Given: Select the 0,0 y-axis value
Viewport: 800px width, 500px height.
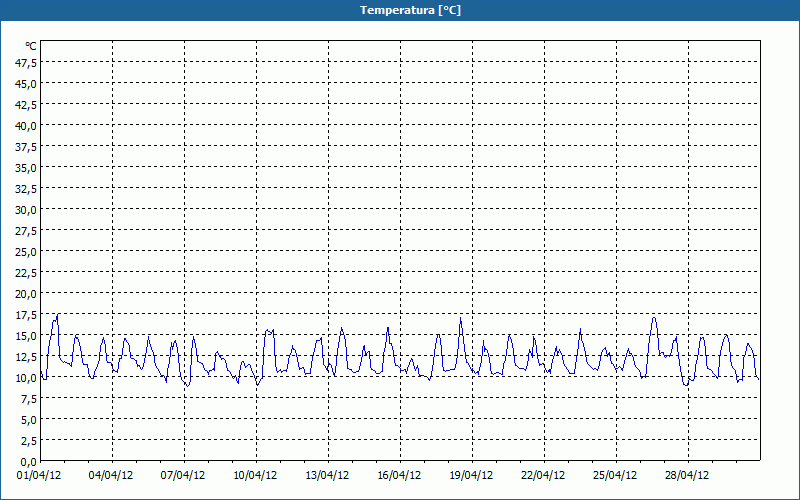Looking at the screenshot, I should pyautogui.click(x=29, y=462).
